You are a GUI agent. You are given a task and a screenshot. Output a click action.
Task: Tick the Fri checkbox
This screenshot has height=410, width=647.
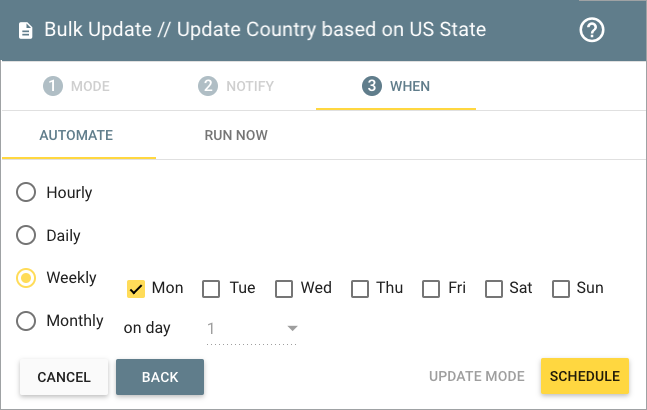[431, 289]
